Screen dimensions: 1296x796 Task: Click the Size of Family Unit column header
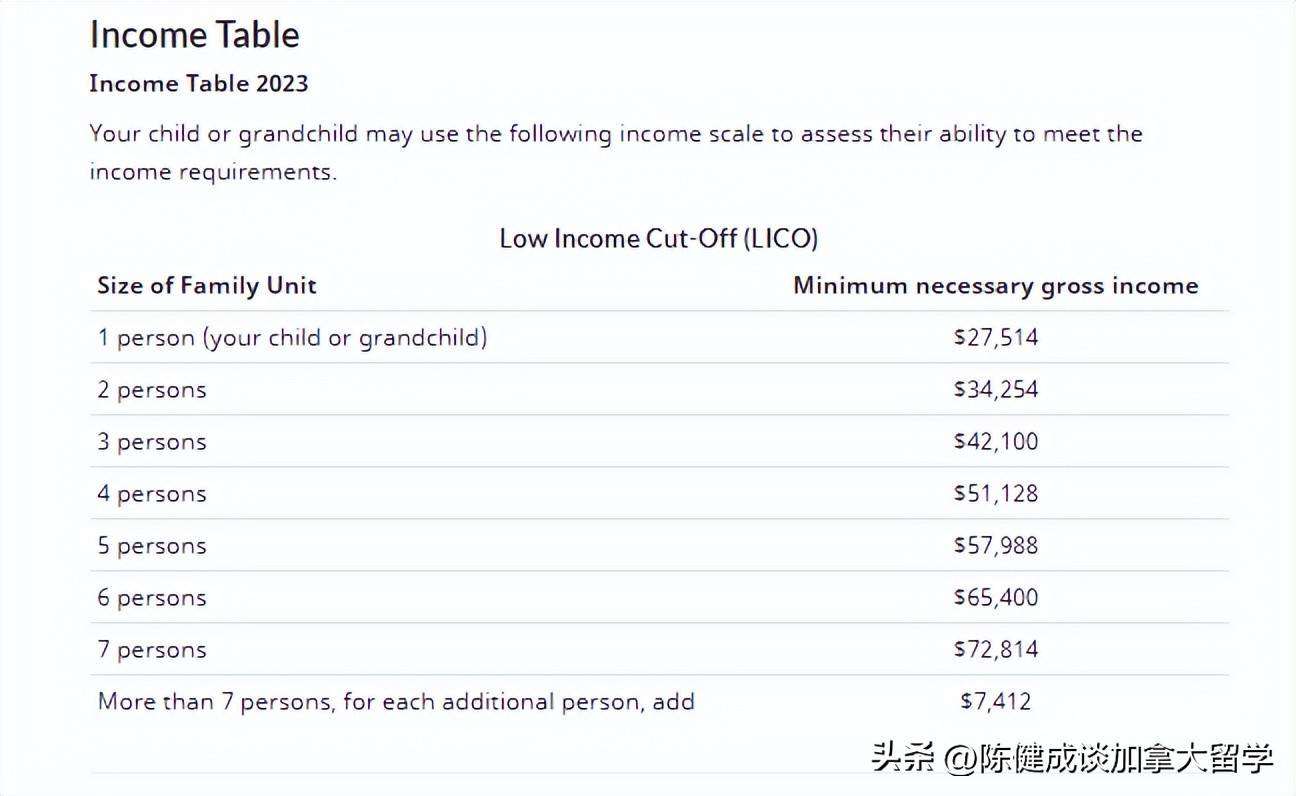pos(207,285)
